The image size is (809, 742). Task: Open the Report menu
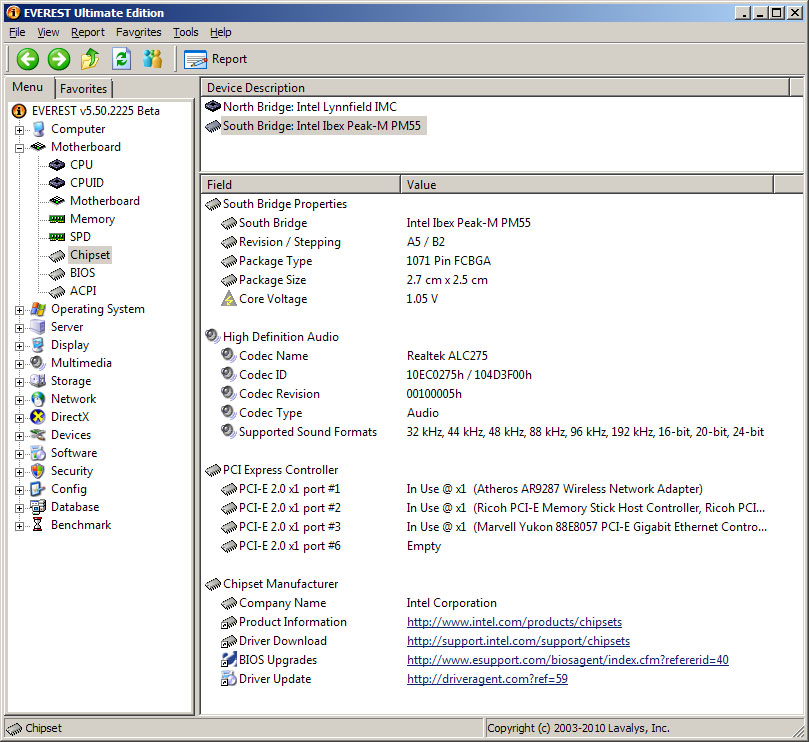tap(88, 33)
